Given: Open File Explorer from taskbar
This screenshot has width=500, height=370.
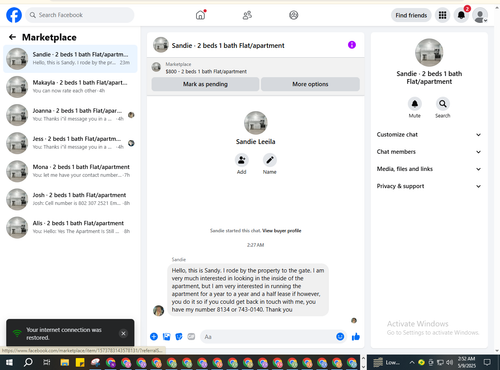Looking at the screenshot, I should coord(65,362).
